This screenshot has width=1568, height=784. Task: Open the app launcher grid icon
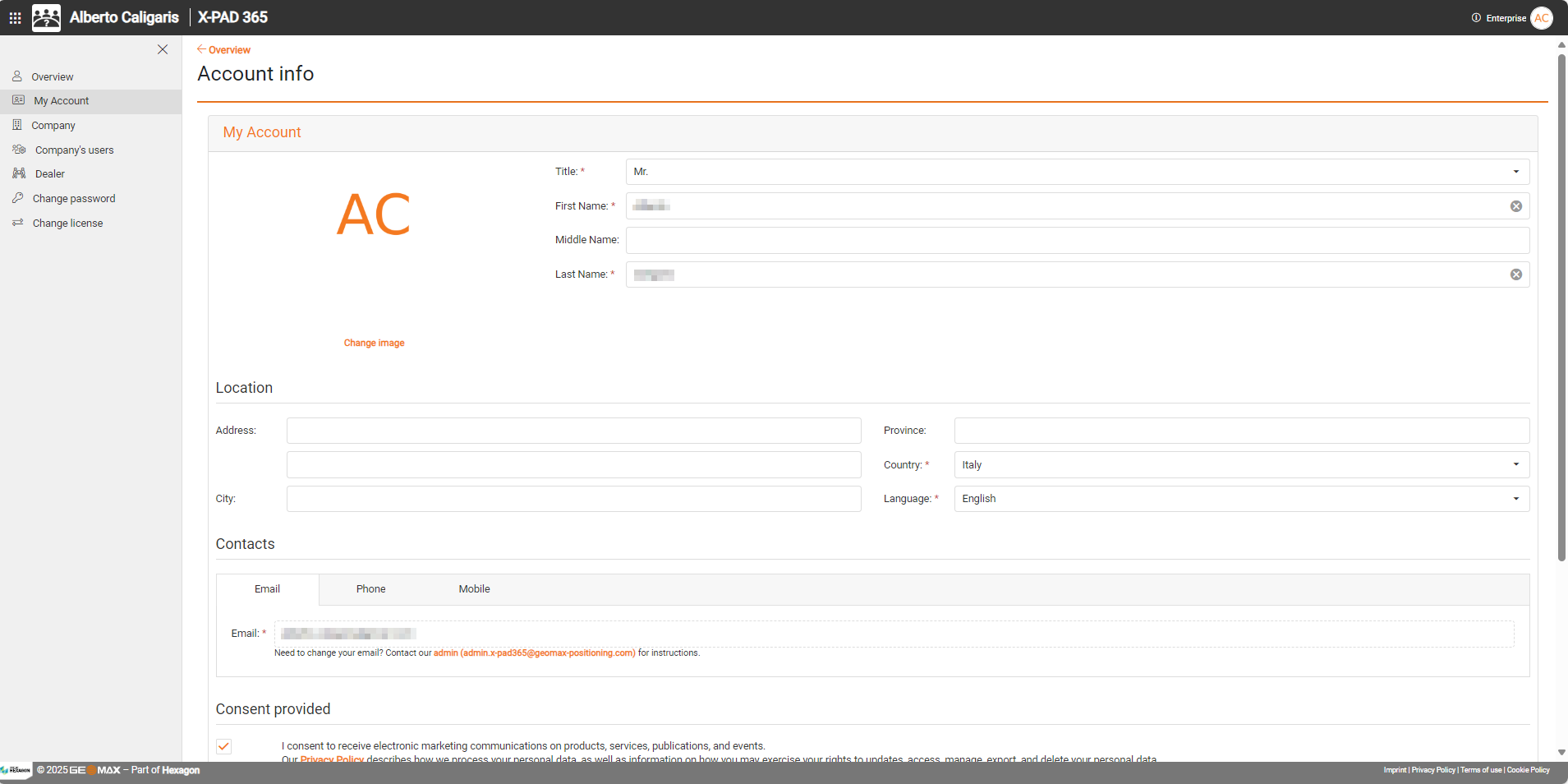pyautogui.click(x=15, y=17)
